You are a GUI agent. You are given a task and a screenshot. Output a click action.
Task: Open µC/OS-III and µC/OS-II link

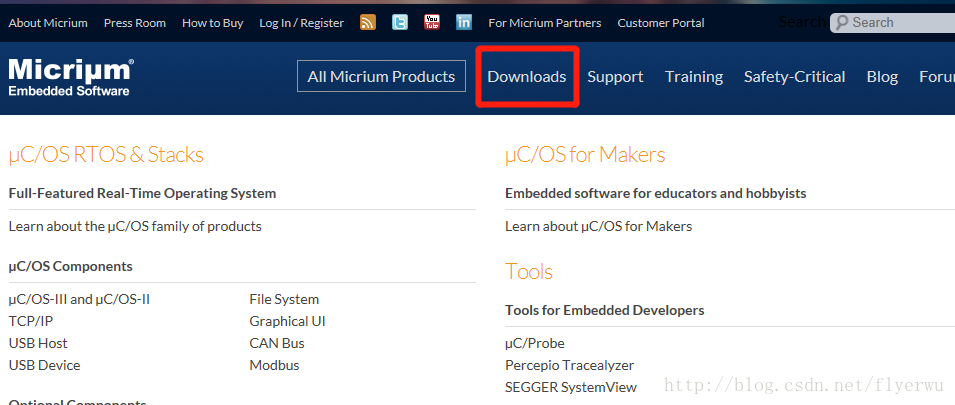[79, 299]
